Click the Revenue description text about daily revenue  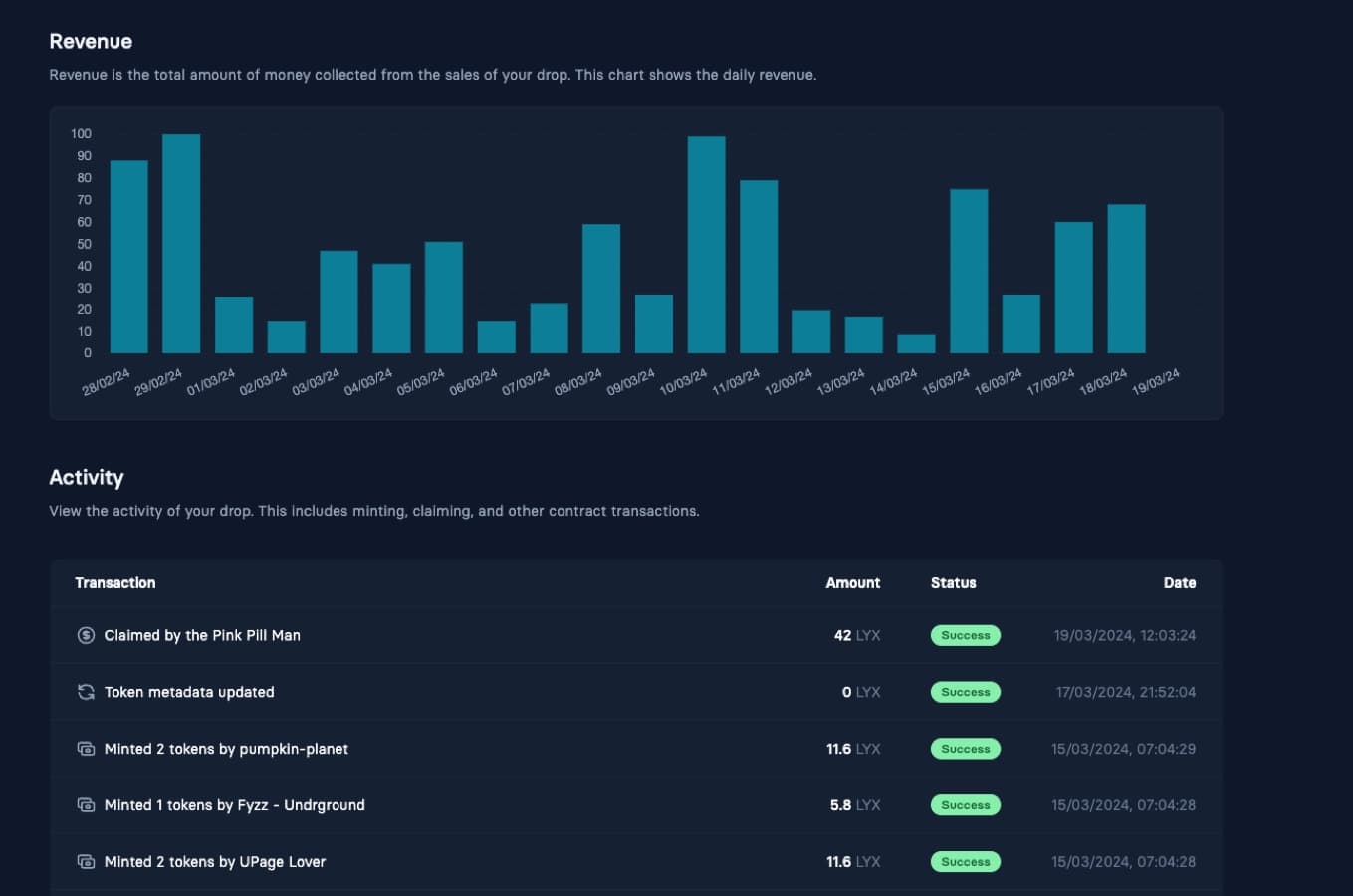433,75
